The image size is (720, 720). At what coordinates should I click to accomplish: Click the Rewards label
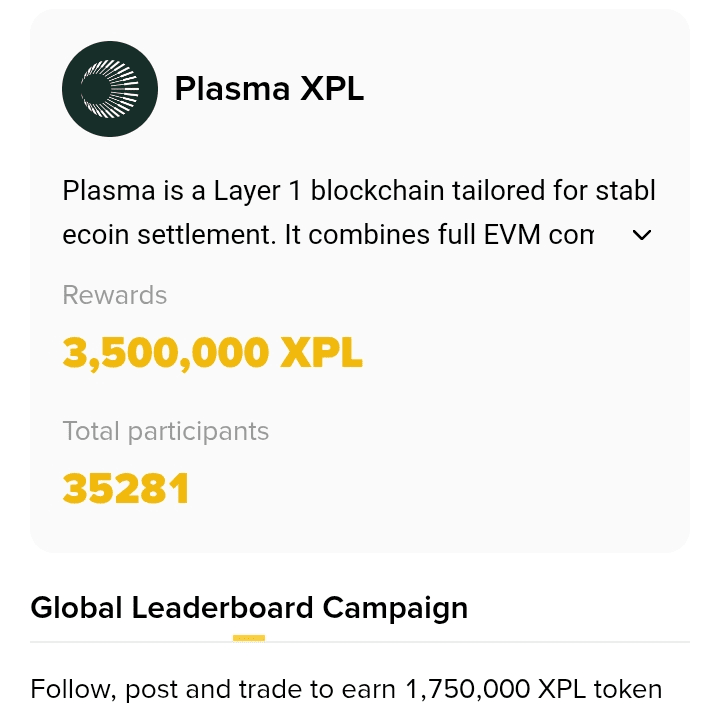114,295
